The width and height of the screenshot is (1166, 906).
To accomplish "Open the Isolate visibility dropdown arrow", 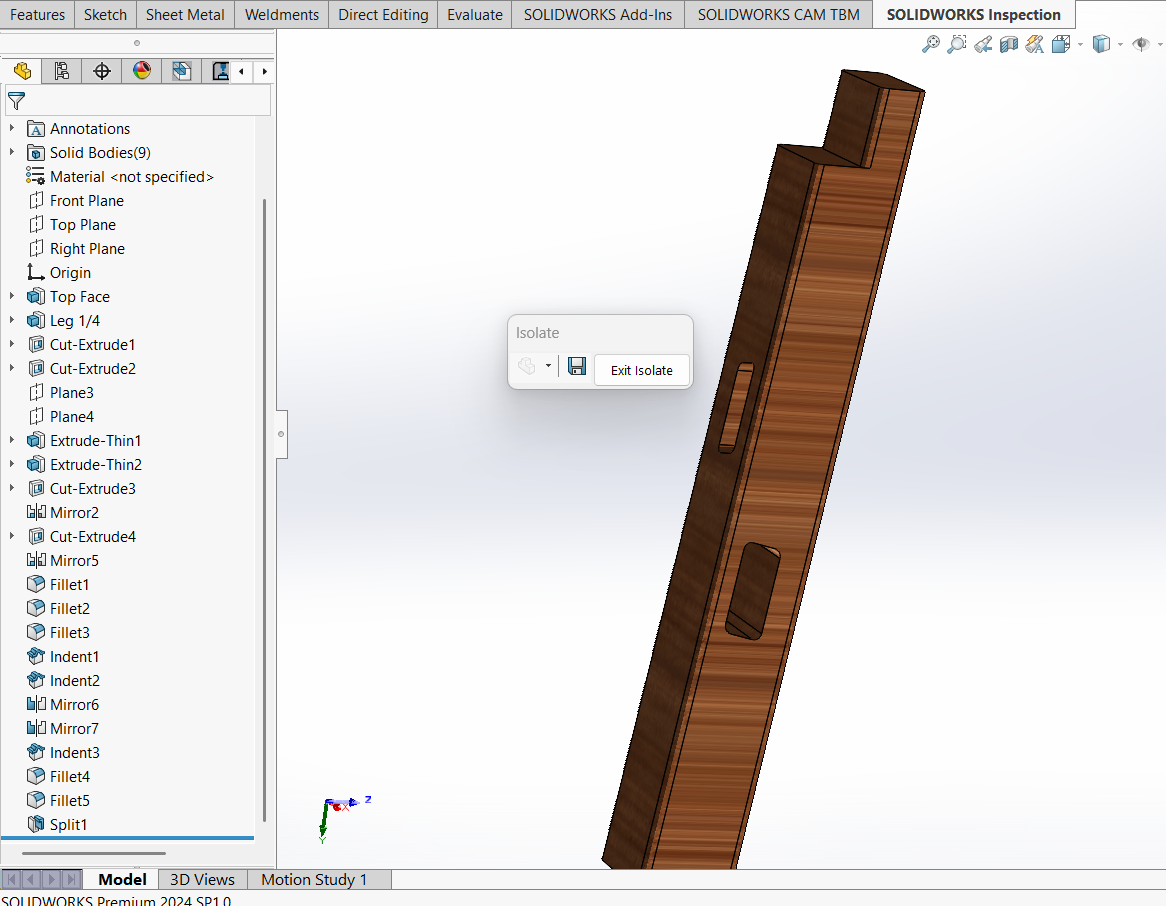I will 548,366.
